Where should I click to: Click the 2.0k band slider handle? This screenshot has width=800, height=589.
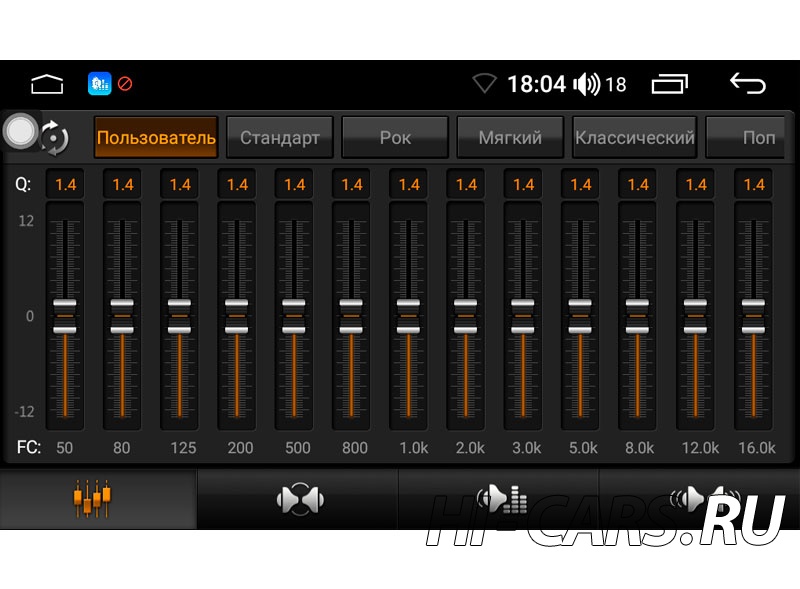[465, 316]
